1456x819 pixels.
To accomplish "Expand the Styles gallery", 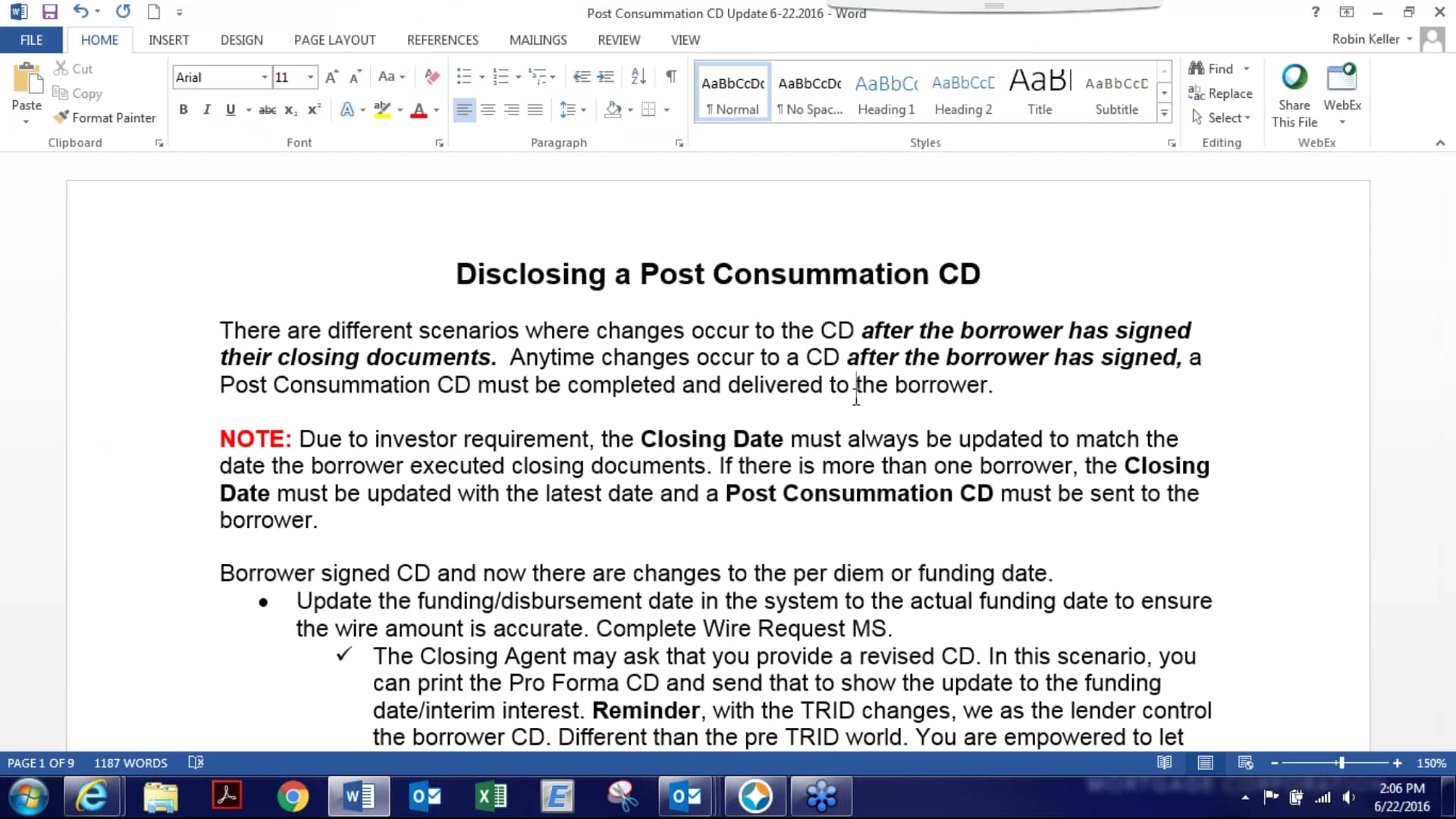I will tap(1165, 112).
